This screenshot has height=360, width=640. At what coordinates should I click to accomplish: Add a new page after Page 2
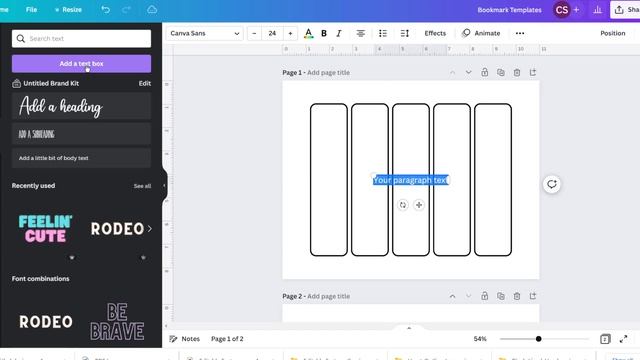[x=533, y=296]
